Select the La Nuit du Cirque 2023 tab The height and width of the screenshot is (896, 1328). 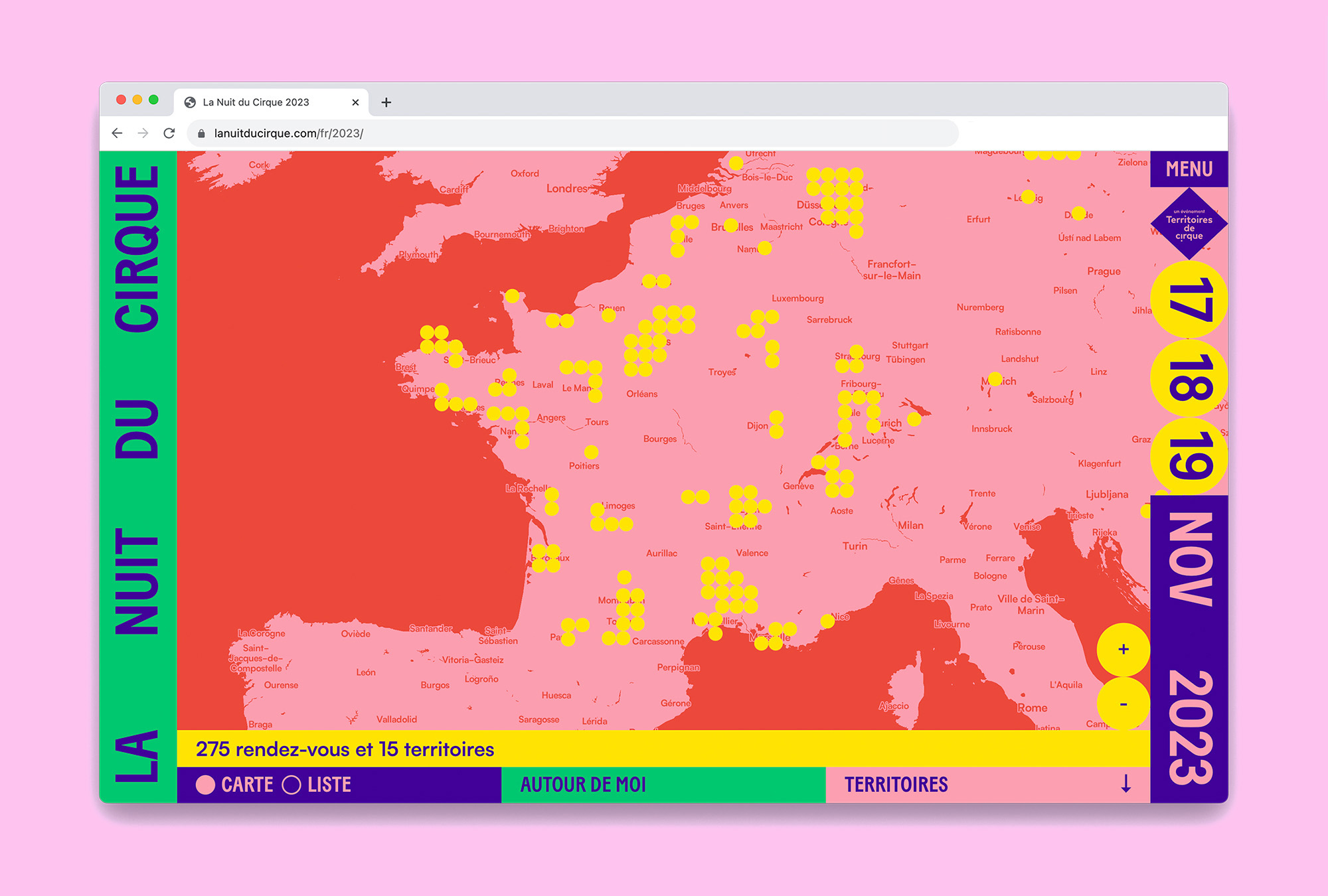(x=271, y=102)
